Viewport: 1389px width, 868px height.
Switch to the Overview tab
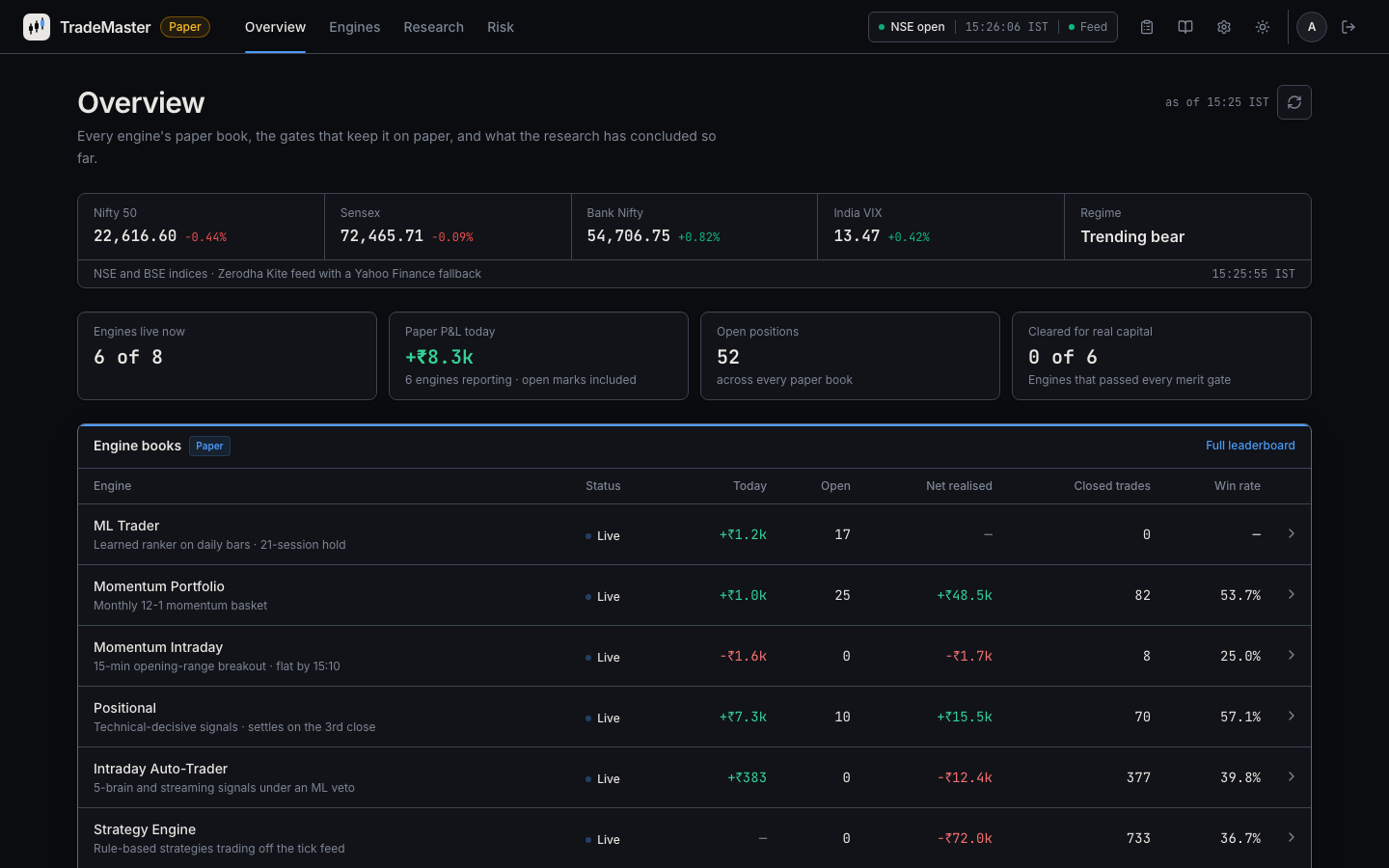275,27
